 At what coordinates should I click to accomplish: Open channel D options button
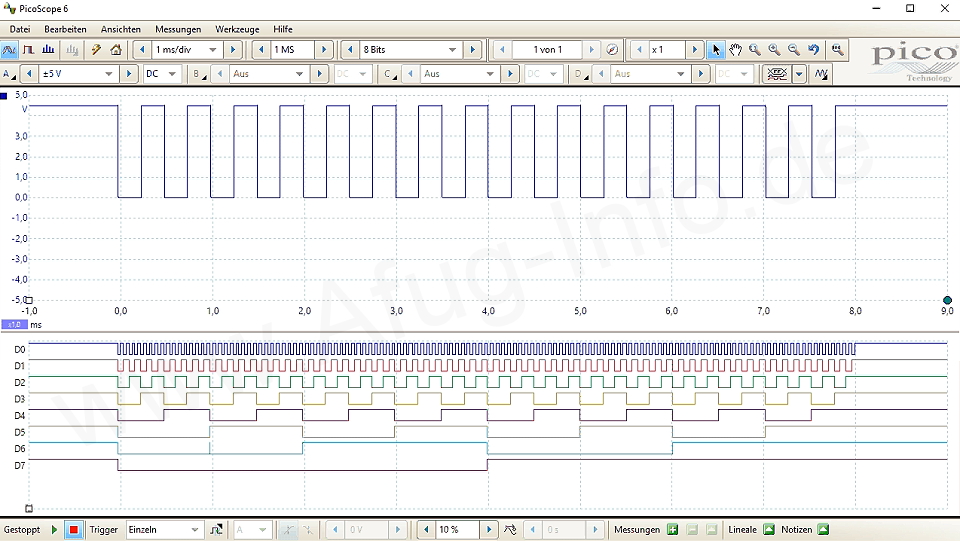(x=580, y=74)
